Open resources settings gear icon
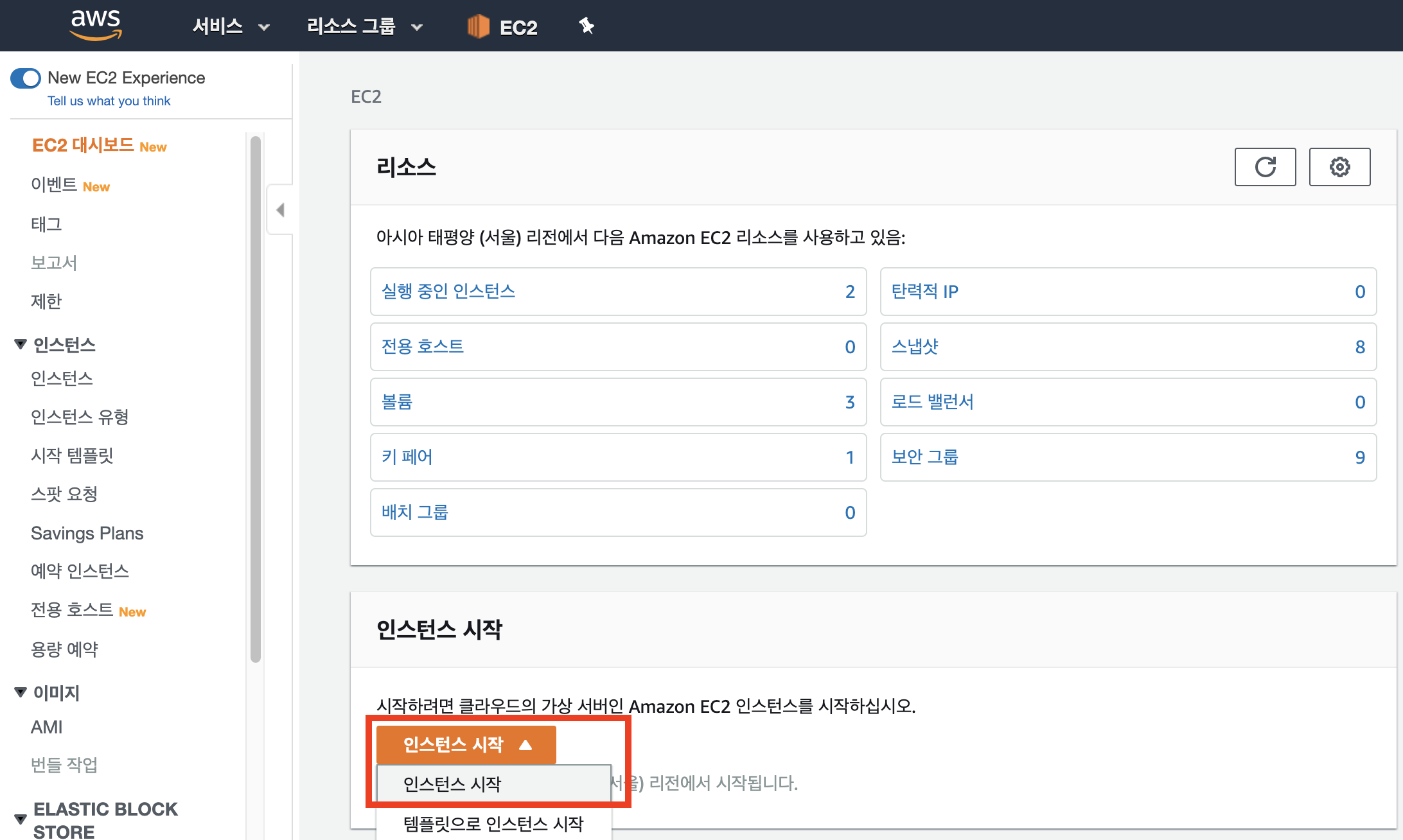The height and width of the screenshot is (840, 1403). (x=1339, y=167)
